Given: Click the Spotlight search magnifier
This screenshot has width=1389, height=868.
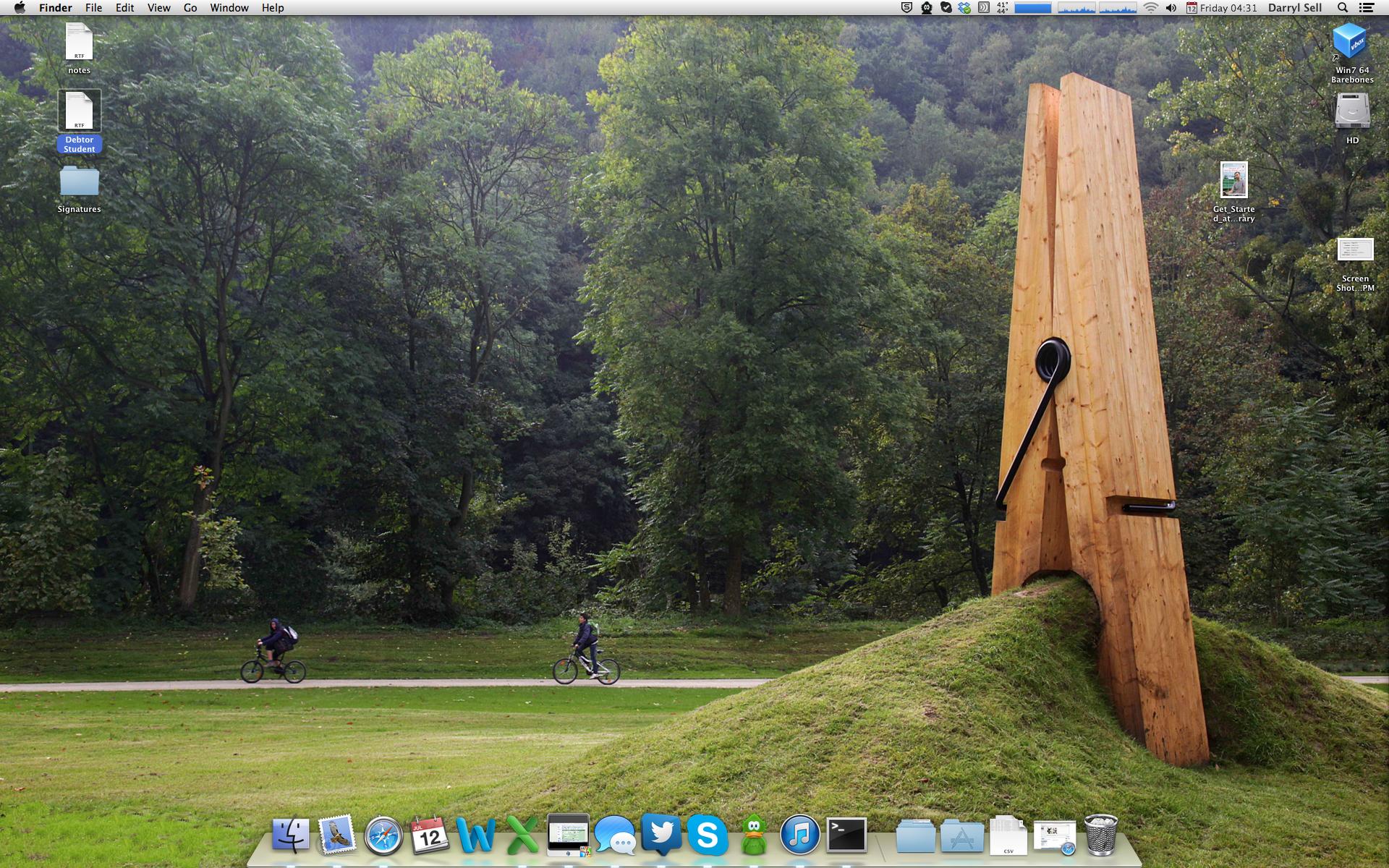Looking at the screenshot, I should (x=1343, y=8).
